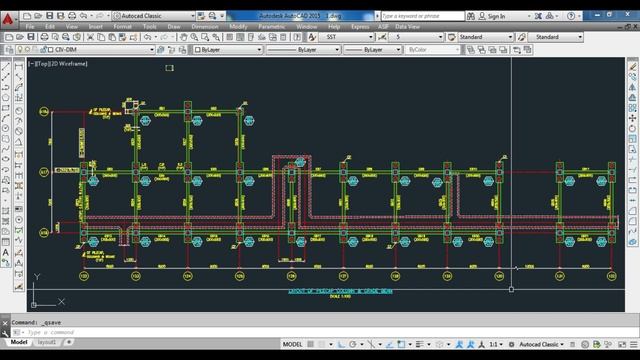Open the Modify menu
The width and height of the screenshot is (640, 360).
tap(238, 27)
